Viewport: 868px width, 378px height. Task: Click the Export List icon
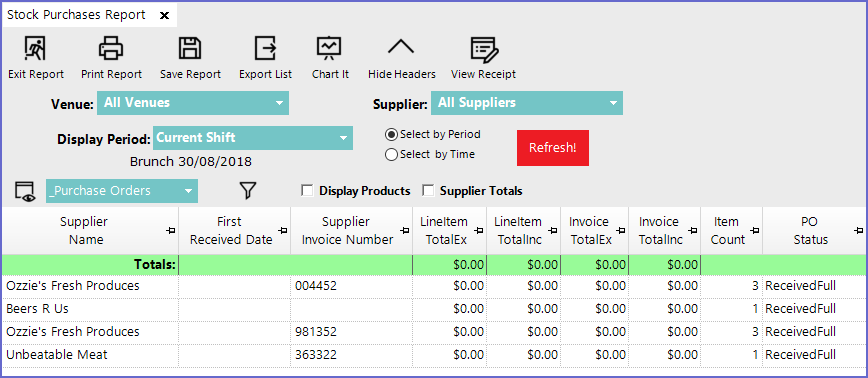point(265,49)
